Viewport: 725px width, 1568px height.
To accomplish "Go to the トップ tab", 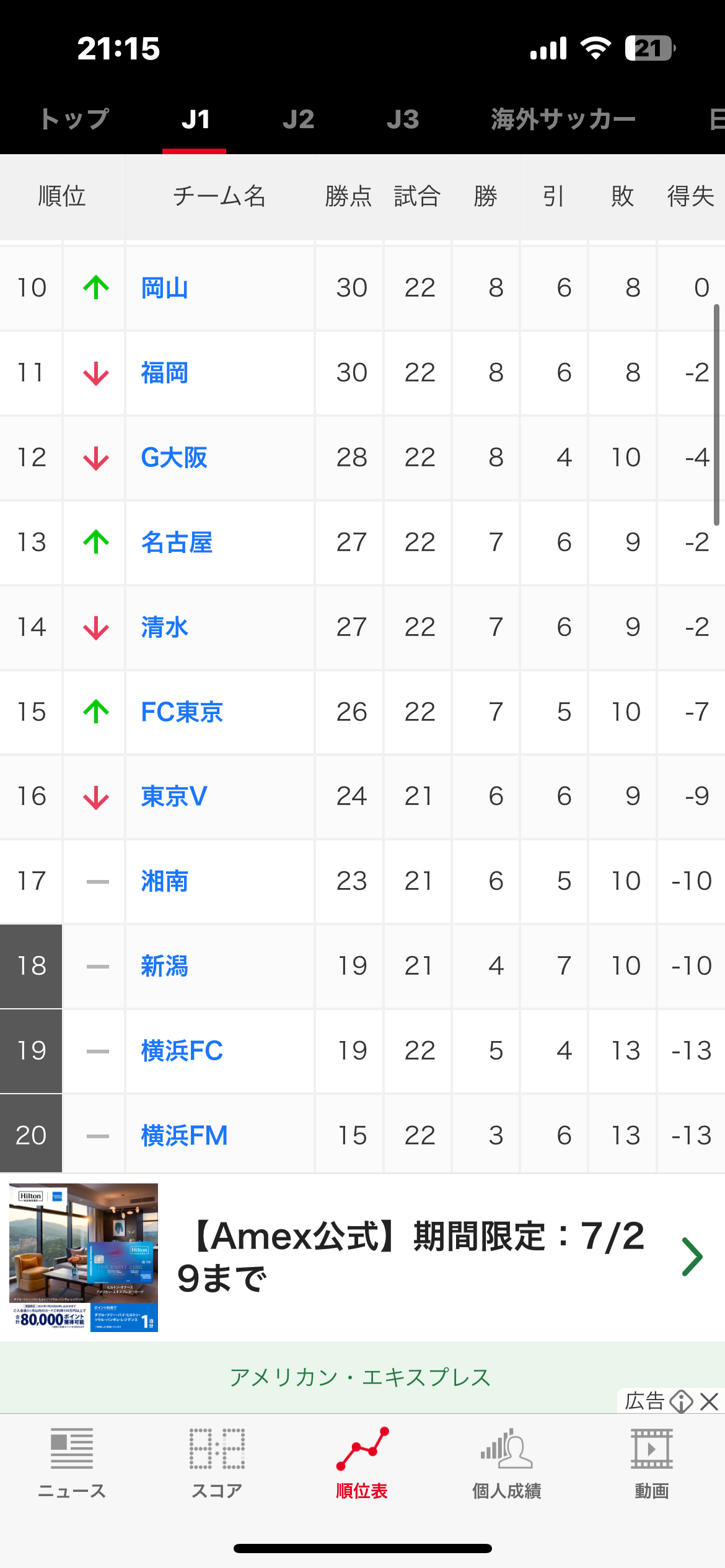I will pyautogui.click(x=74, y=119).
